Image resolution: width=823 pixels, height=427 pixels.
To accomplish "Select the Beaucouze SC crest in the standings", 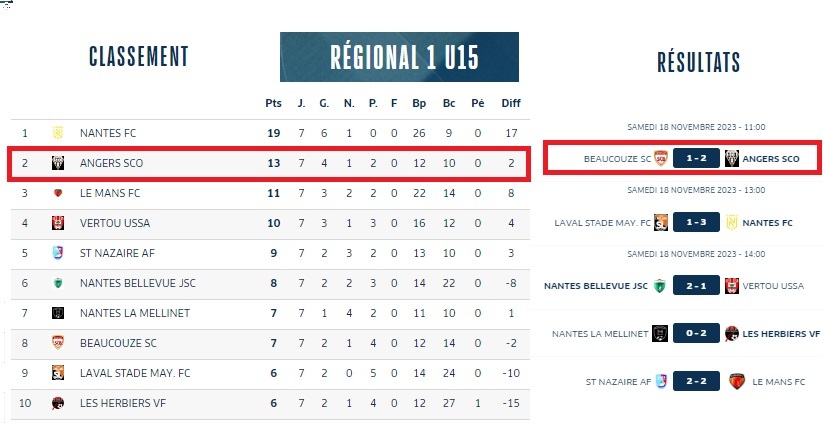I will pyautogui.click(x=57, y=343).
